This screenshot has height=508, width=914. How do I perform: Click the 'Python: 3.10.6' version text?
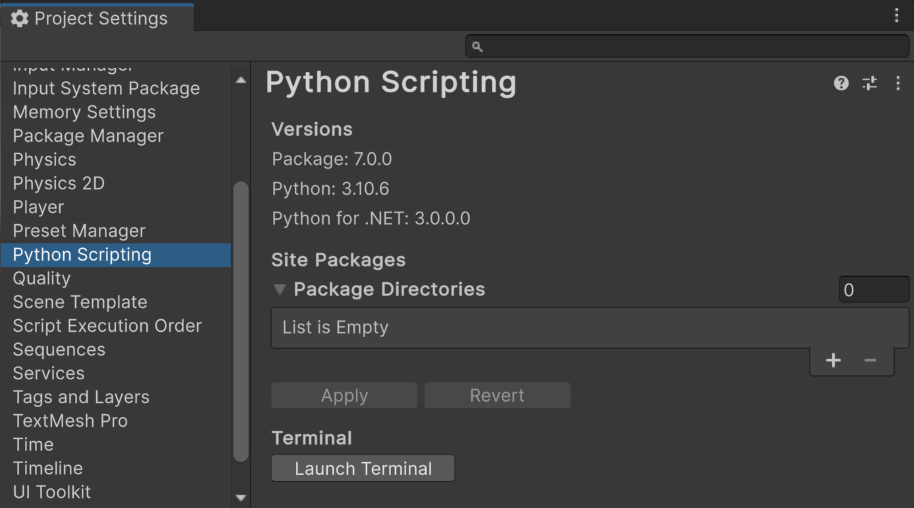click(x=330, y=189)
